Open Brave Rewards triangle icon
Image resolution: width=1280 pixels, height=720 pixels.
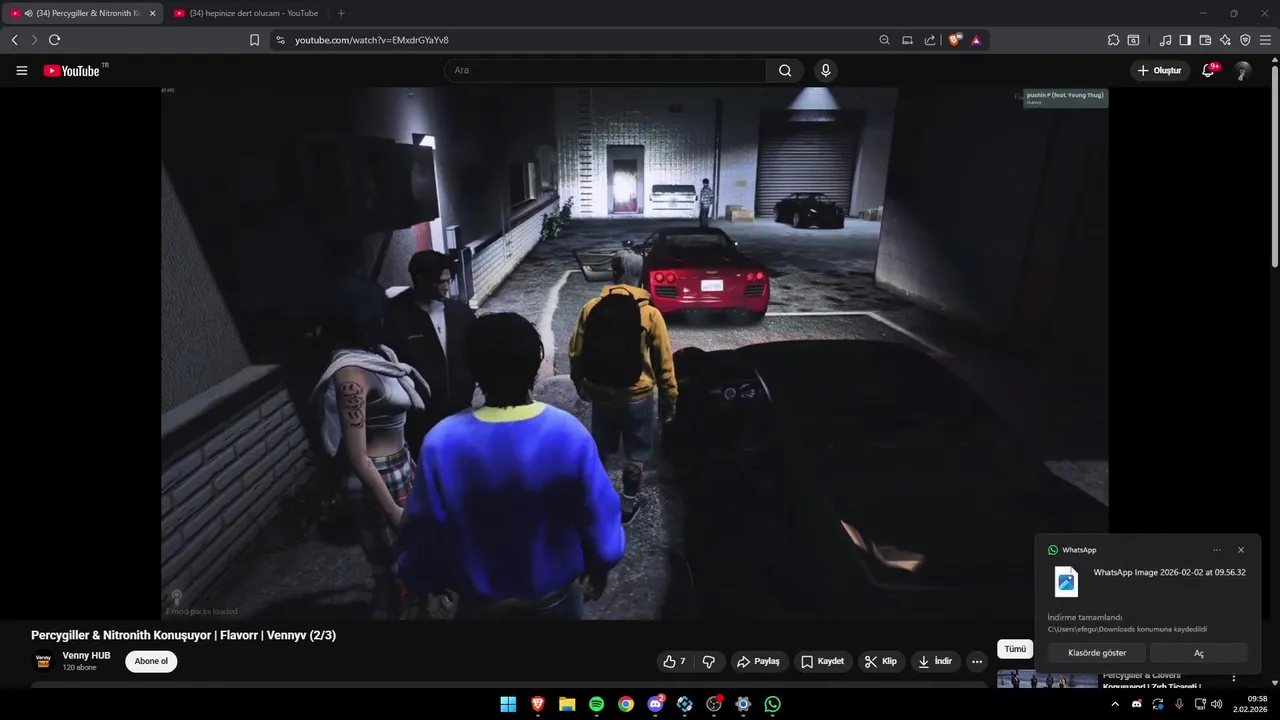976,40
